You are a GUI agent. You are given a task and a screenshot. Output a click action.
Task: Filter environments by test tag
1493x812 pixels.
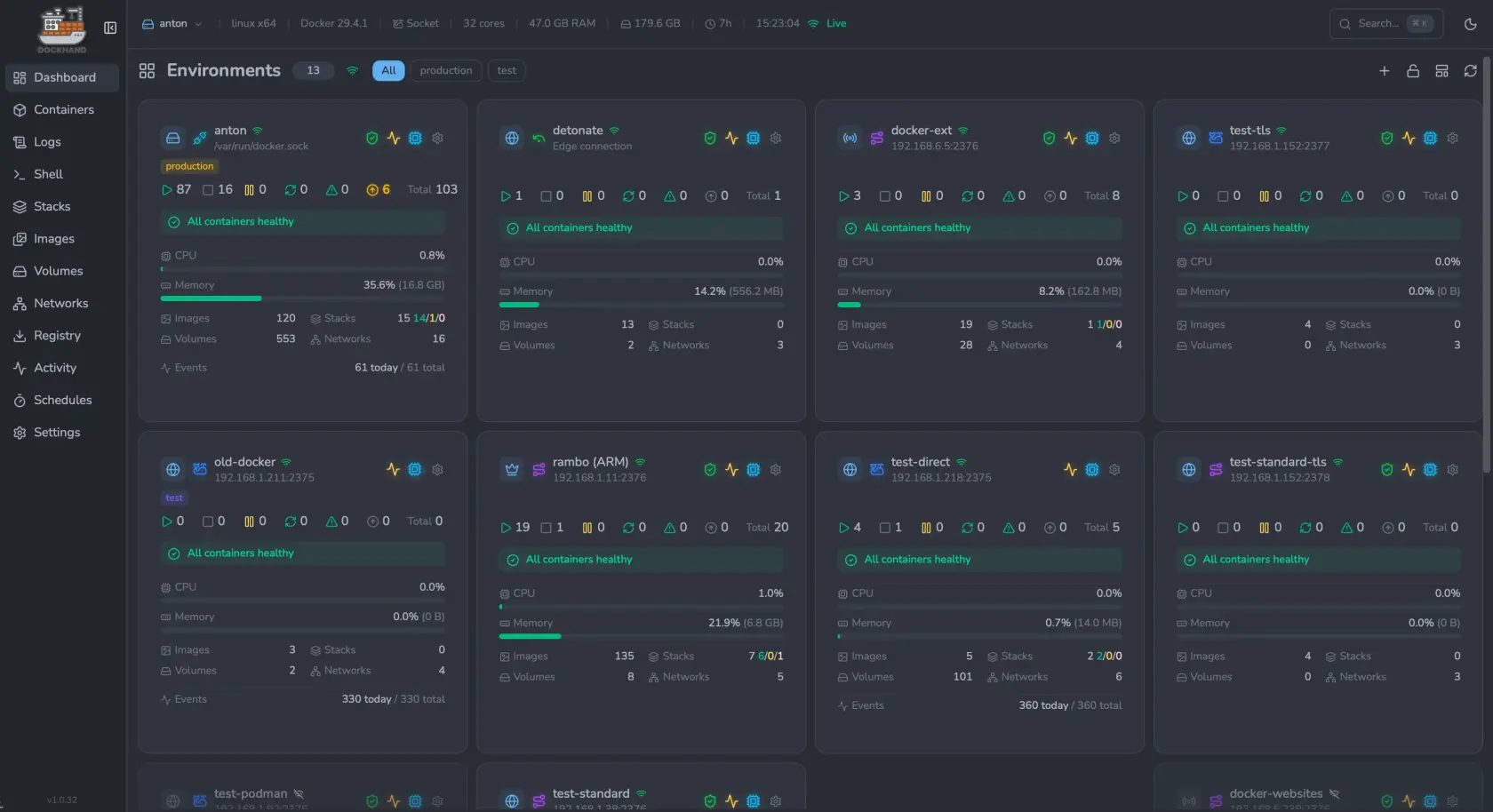click(x=507, y=71)
